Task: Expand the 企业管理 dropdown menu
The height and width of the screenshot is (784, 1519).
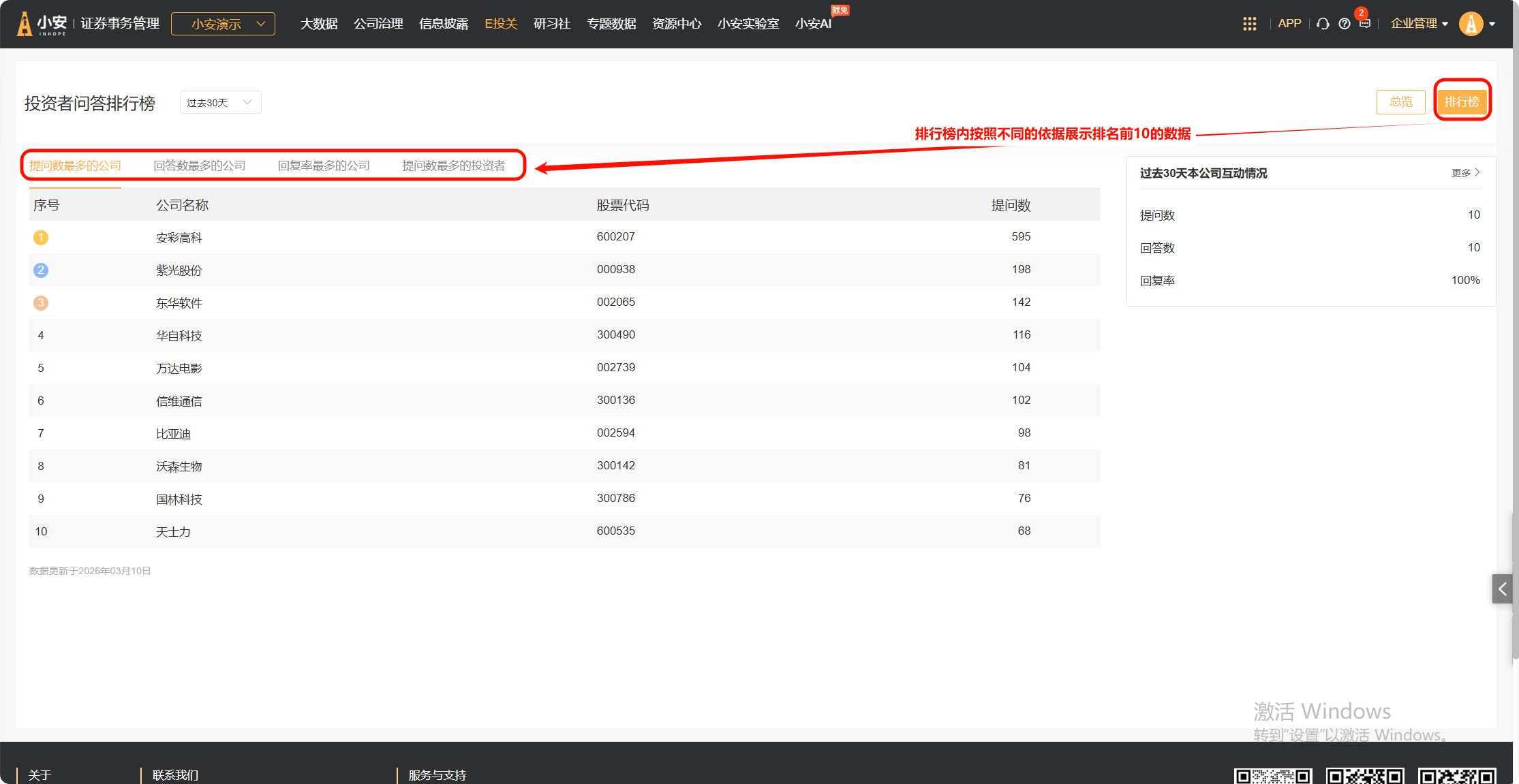Action: [x=1419, y=24]
